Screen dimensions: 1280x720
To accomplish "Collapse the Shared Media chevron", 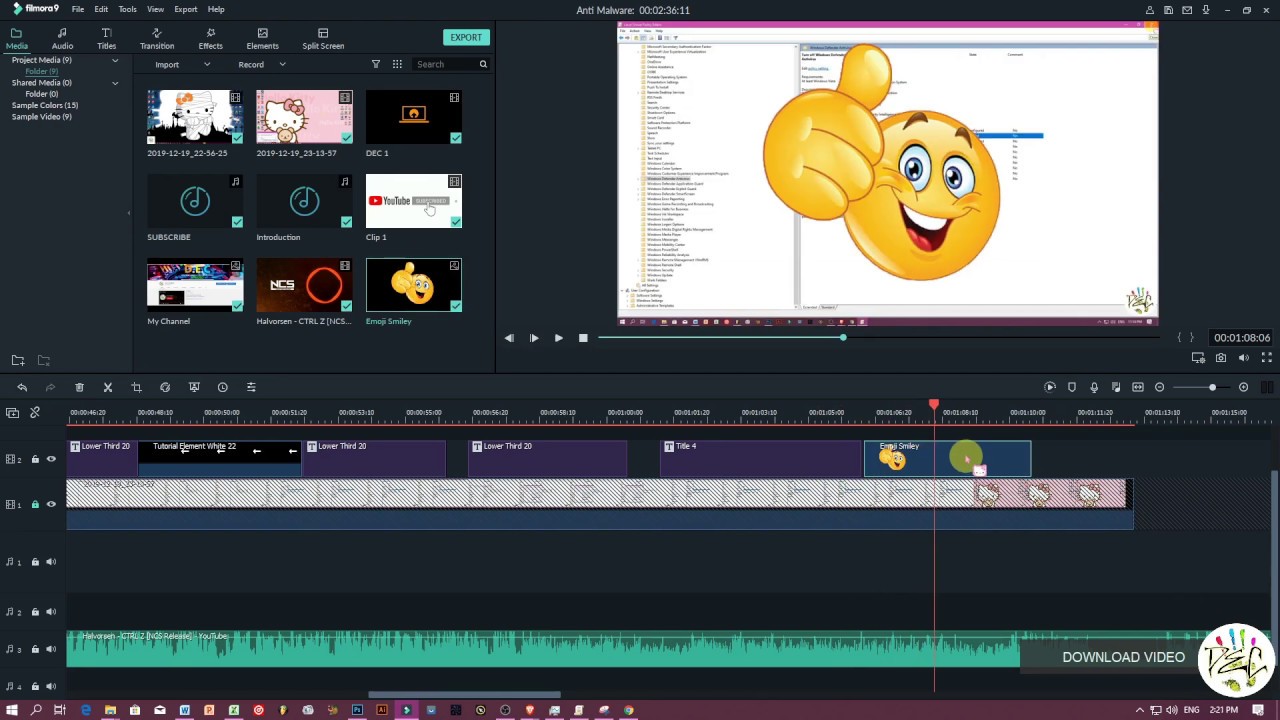I will click(115, 83).
